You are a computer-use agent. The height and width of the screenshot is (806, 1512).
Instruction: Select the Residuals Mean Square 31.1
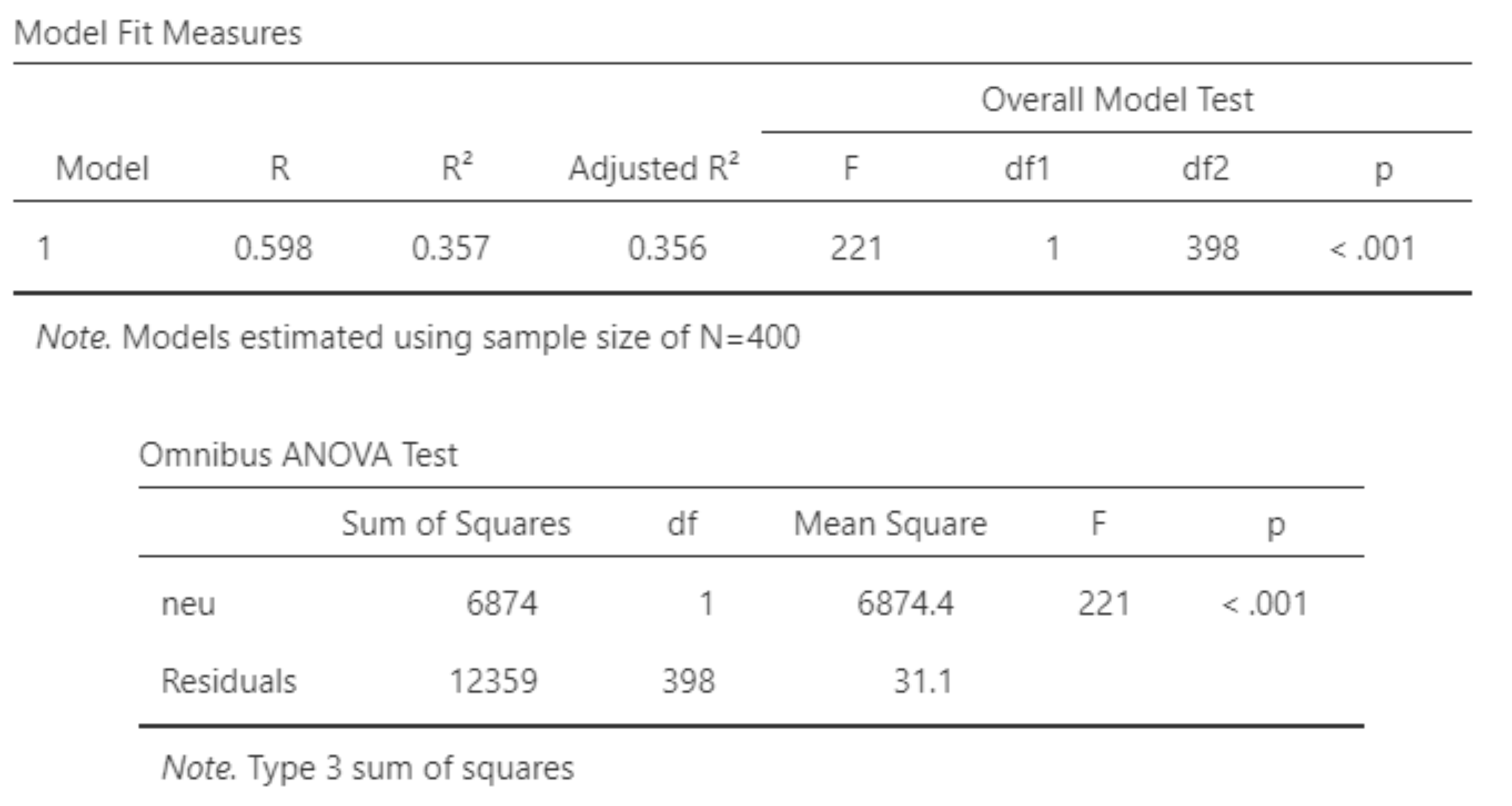[923, 681]
